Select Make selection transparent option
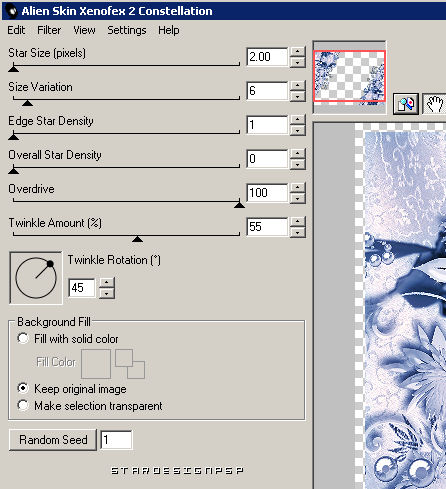Screen dimensions: 446x489 (x=90, y=406)
